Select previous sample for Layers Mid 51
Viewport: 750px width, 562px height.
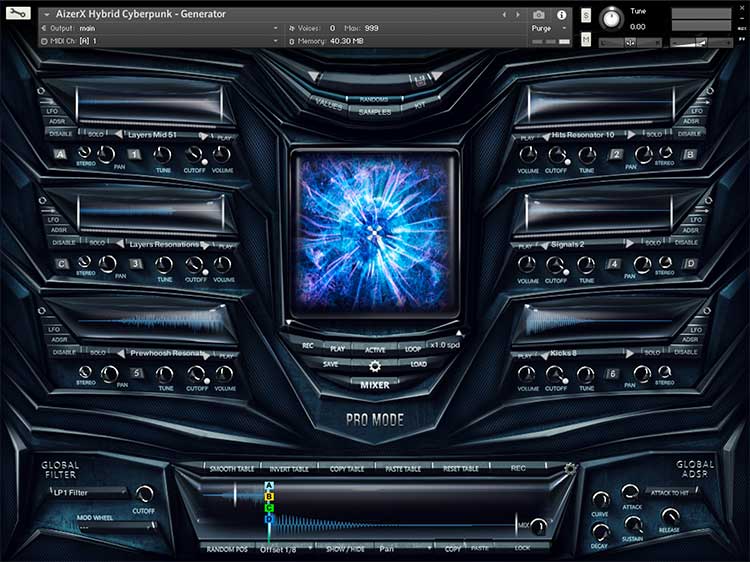point(119,134)
